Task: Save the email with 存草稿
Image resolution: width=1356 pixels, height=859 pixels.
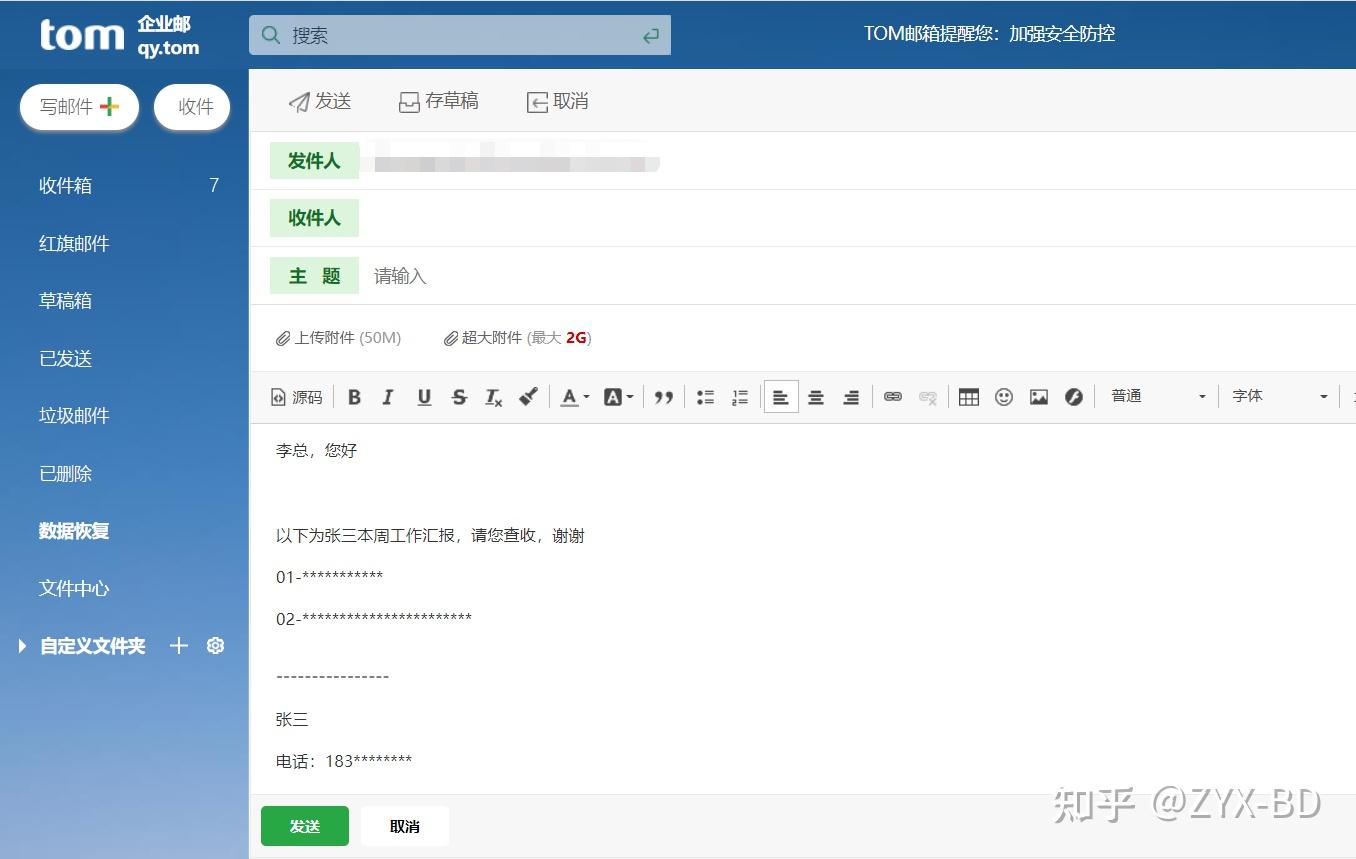Action: (x=438, y=100)
